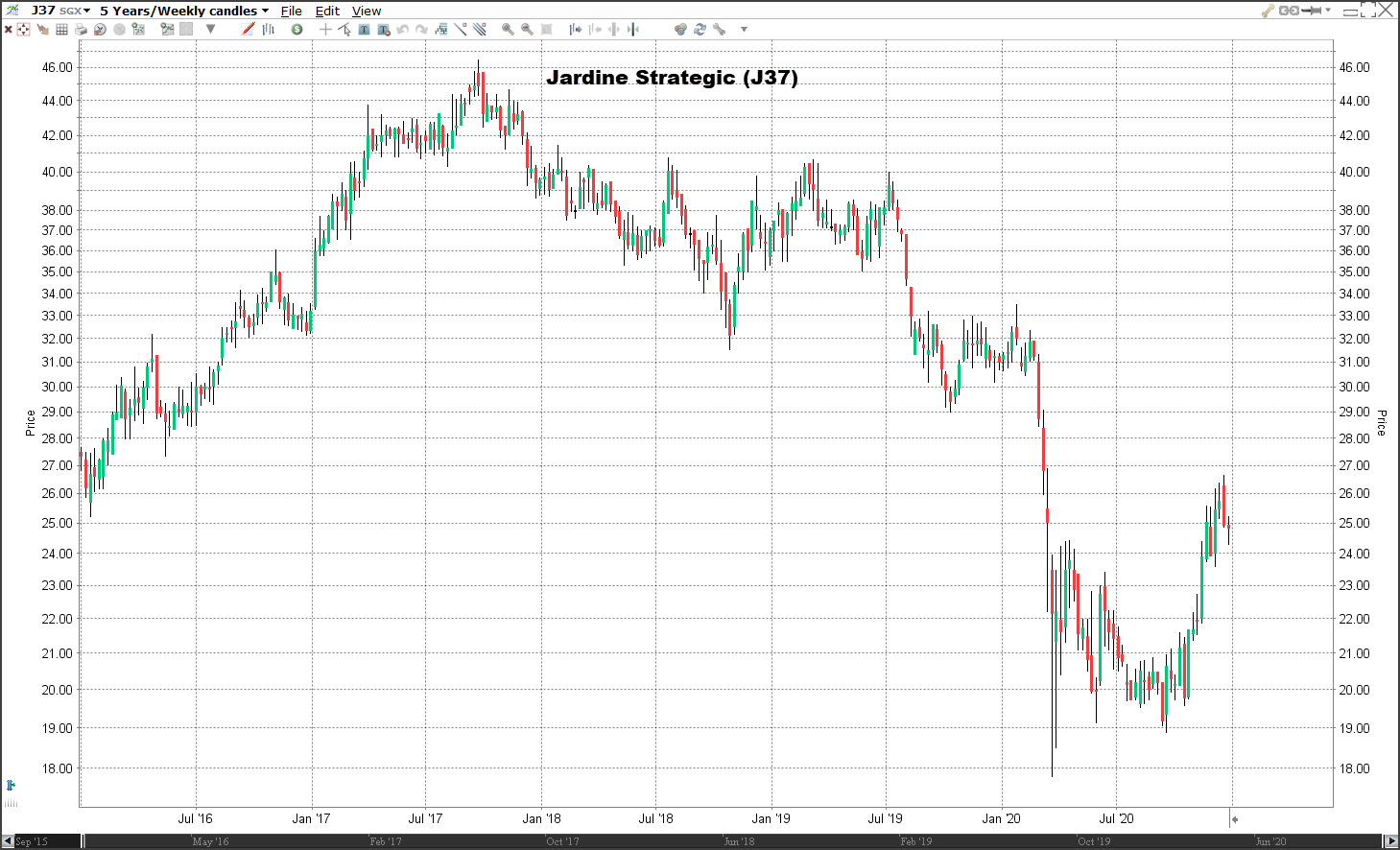The width and height of the screenshot is (1400, 850).
Task: Click the indicator study icon after redo
Action: [441, 29]
